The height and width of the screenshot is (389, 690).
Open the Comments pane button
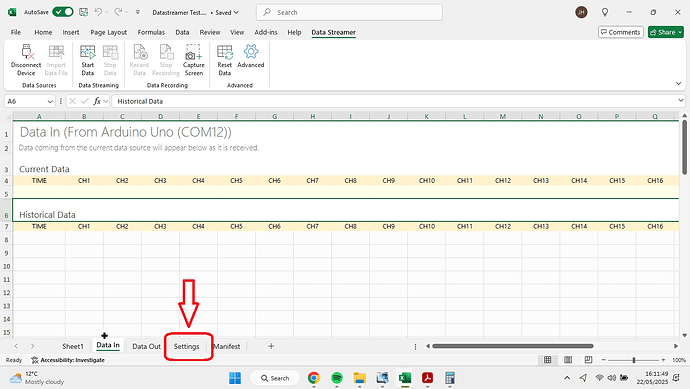tap(621, 32)
